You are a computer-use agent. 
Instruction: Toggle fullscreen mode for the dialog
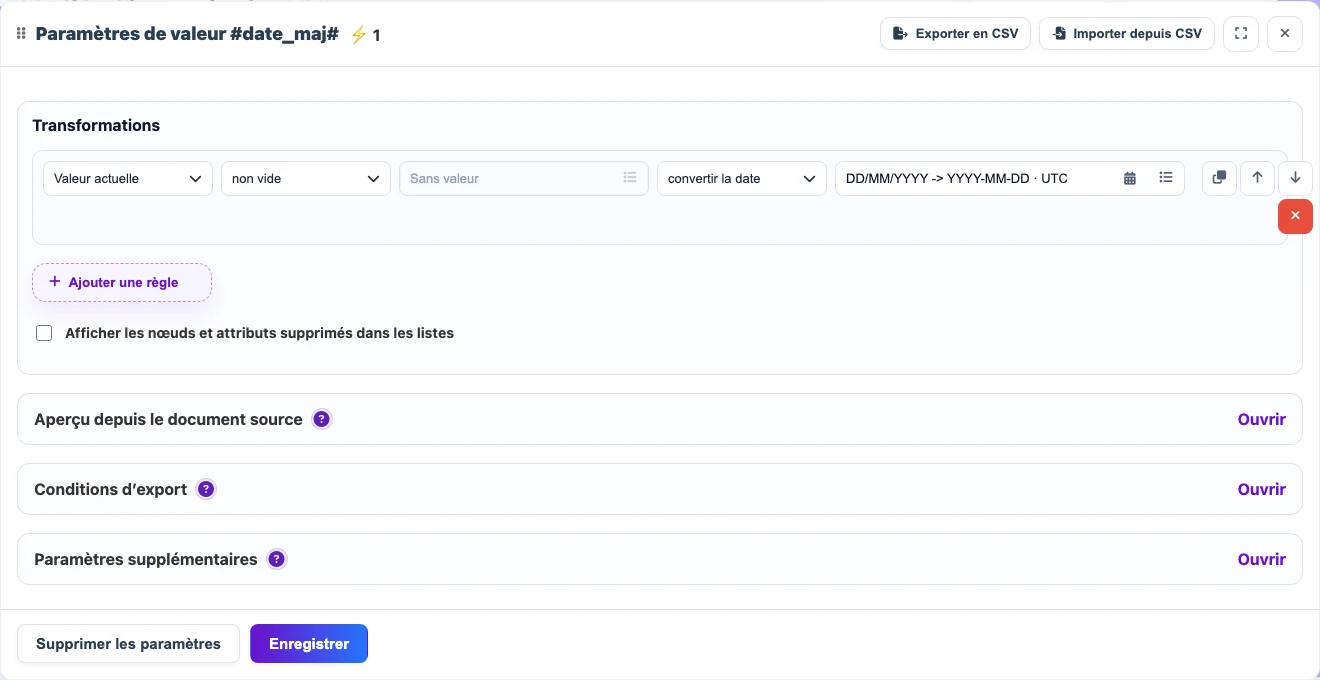click(x=1241, y=33)
